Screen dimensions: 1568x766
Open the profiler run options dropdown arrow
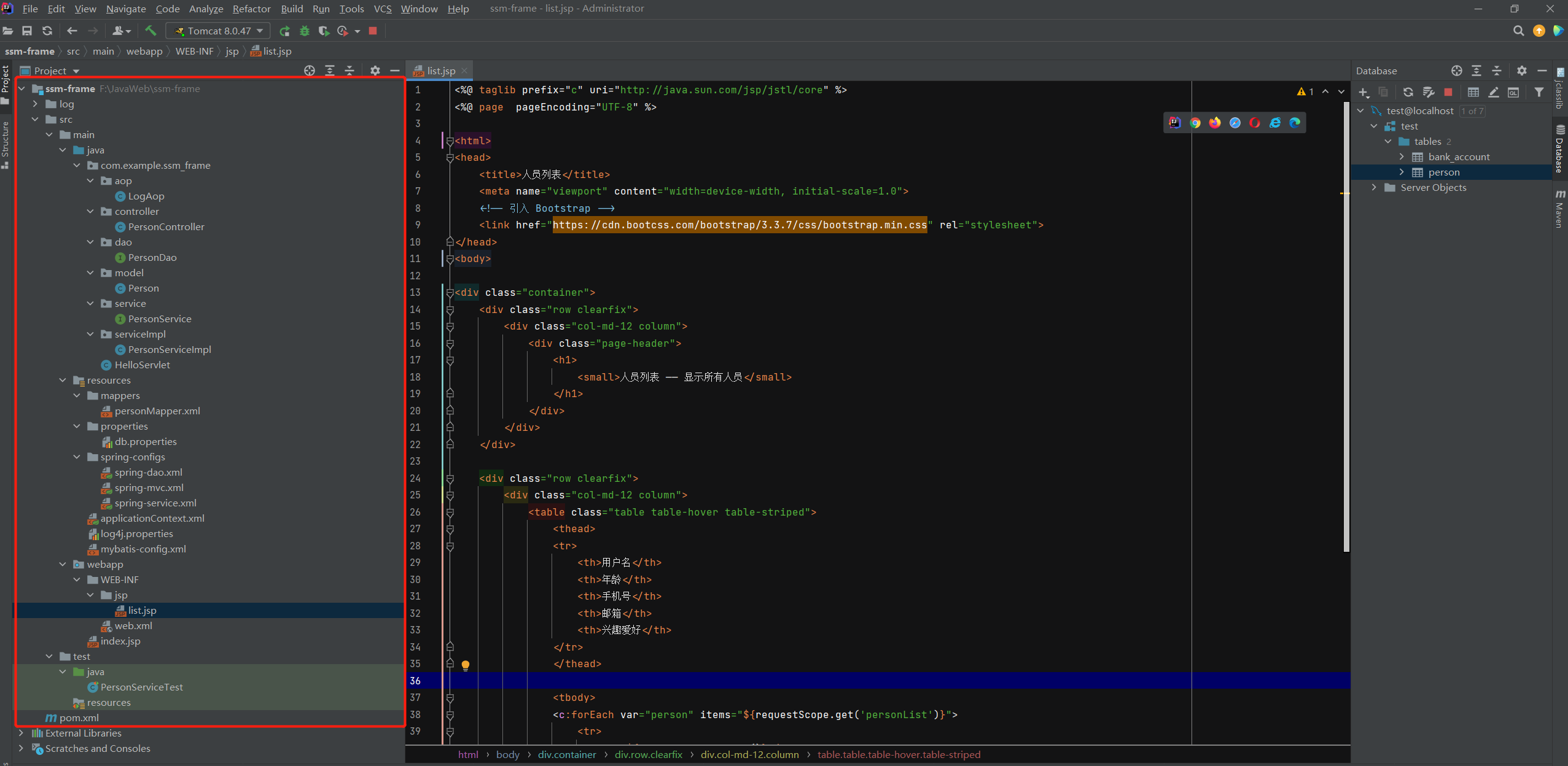(x=357, y=31)
